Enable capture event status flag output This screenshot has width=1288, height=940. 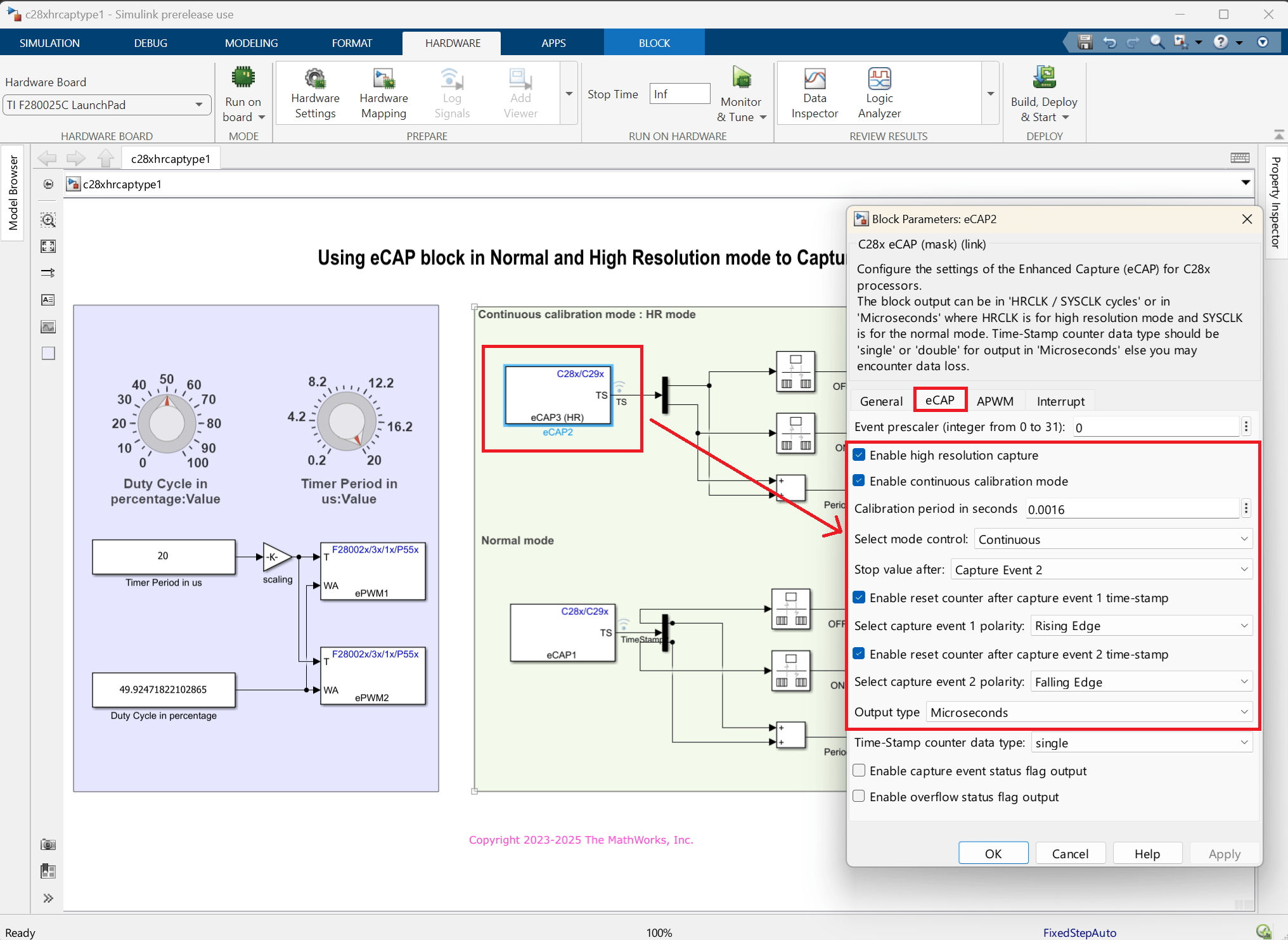(860, 770)
